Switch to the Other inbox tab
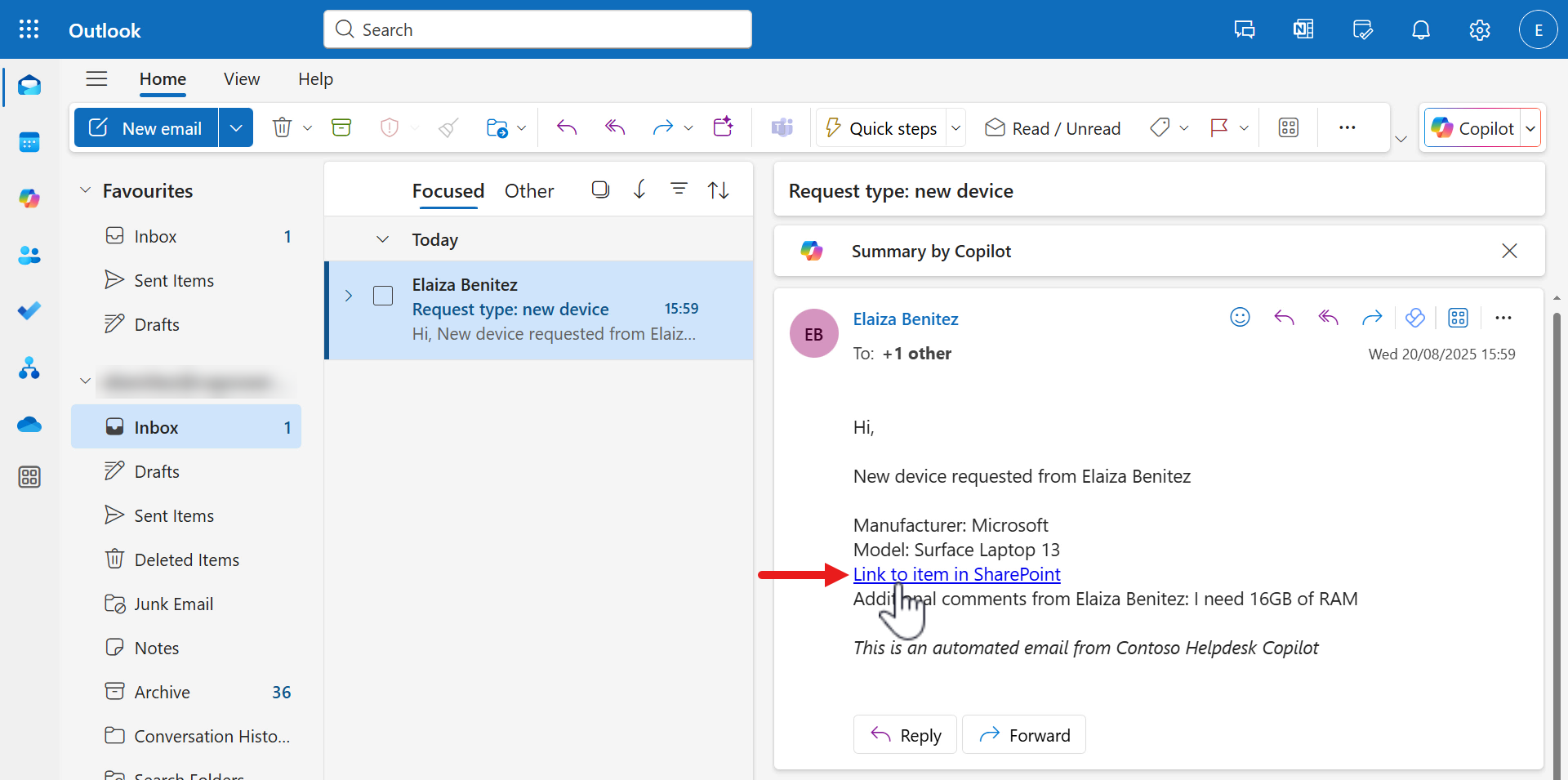This screenshot has width=1568, height=780. coord(529,190)
